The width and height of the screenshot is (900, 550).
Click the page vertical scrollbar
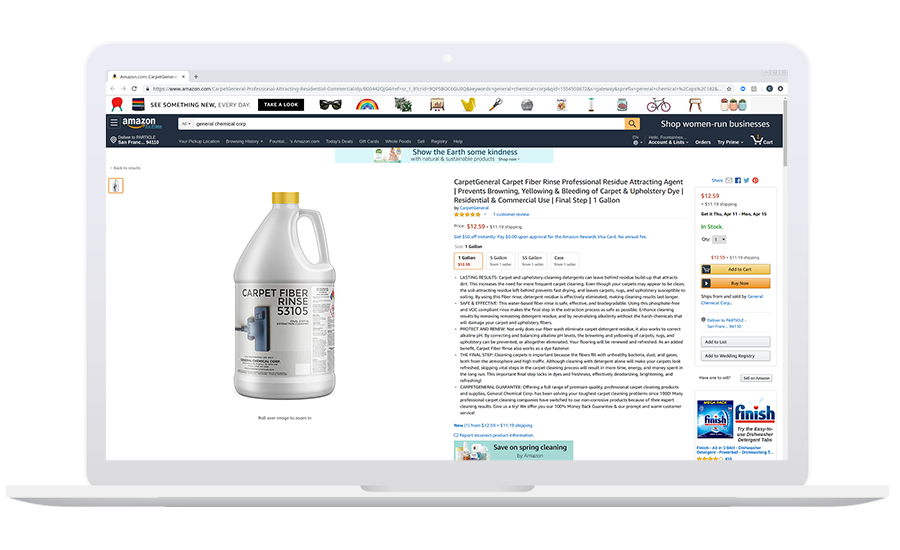click(785, 132)
